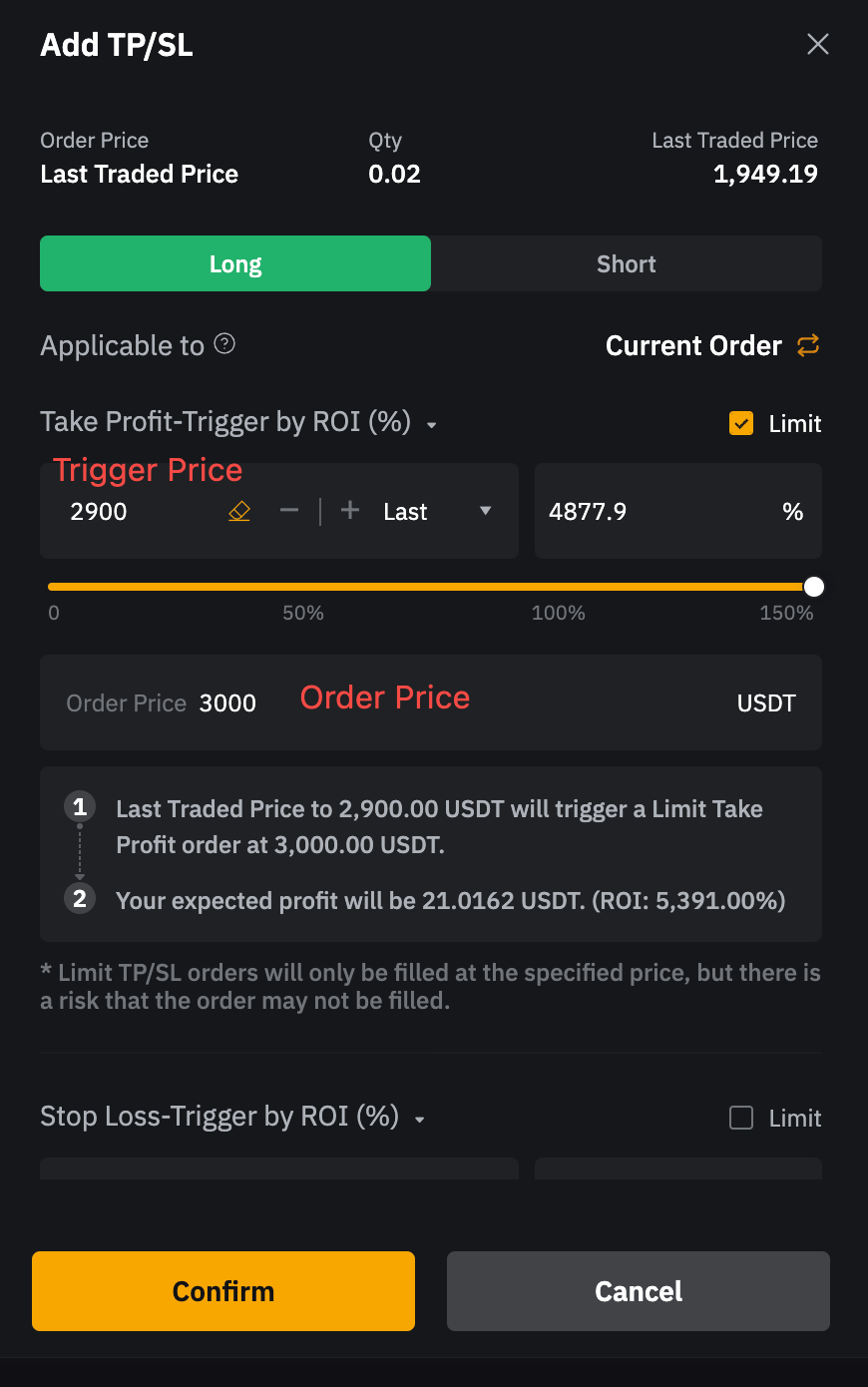
Task: Click the Current Order switch arrows icon
Action: (808, 345)
